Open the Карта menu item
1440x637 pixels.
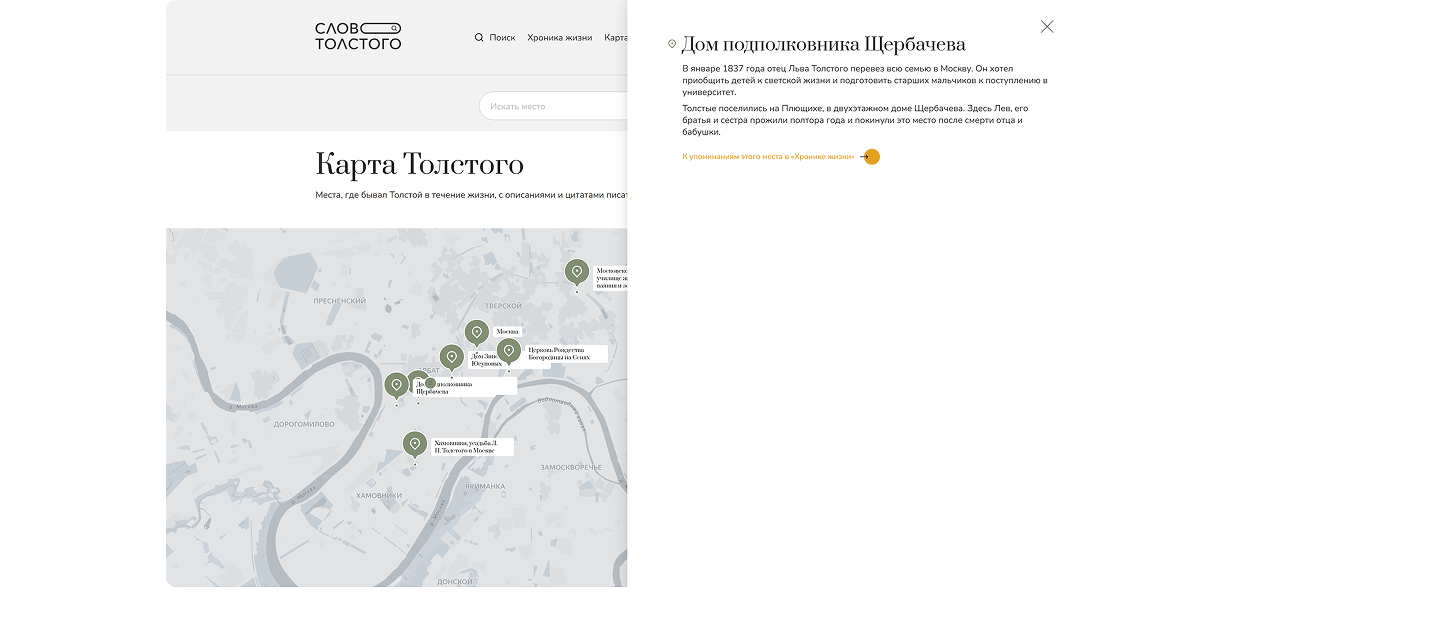click(615, 38)
